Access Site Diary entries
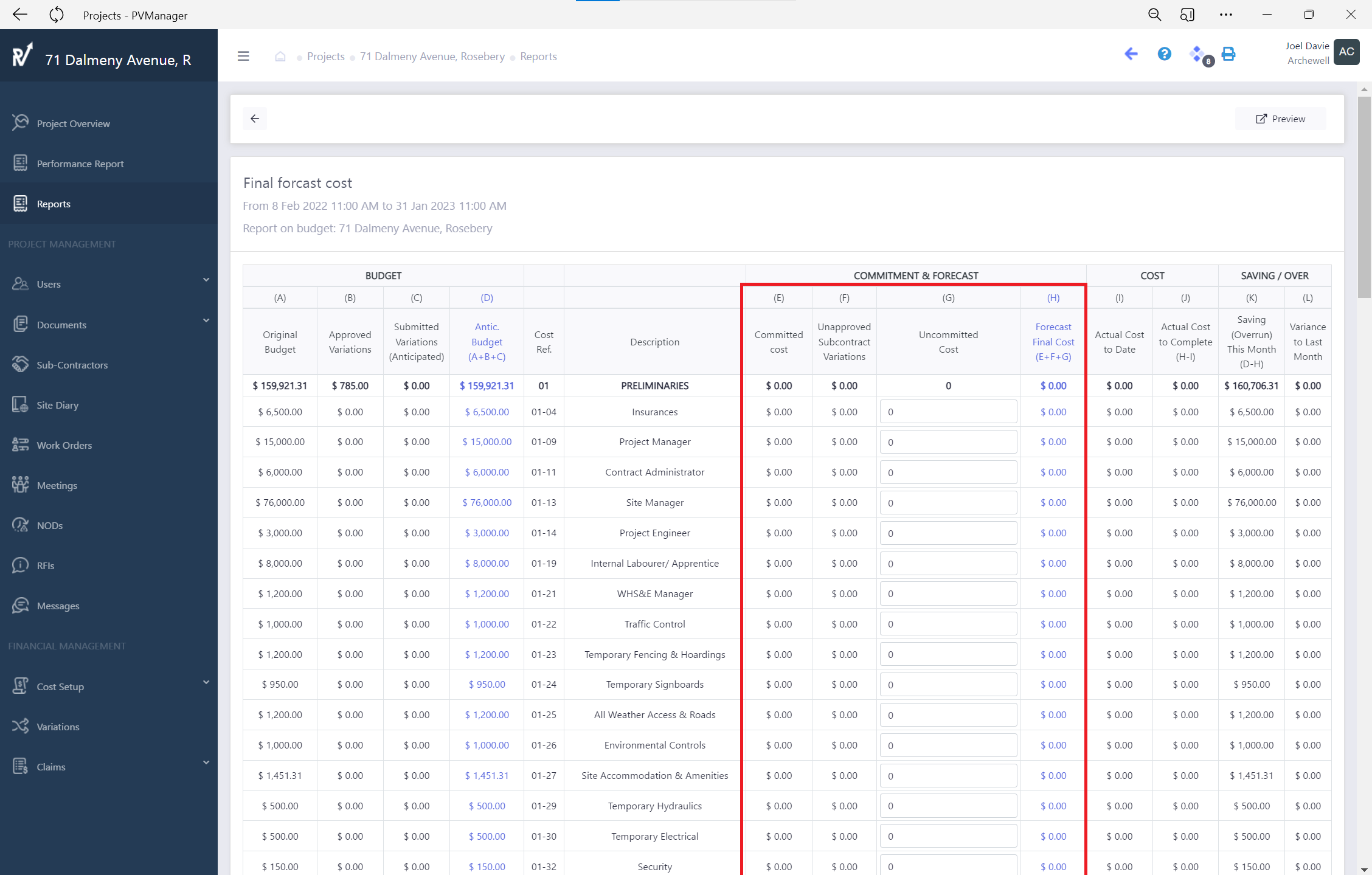 [x=56, y=404]
